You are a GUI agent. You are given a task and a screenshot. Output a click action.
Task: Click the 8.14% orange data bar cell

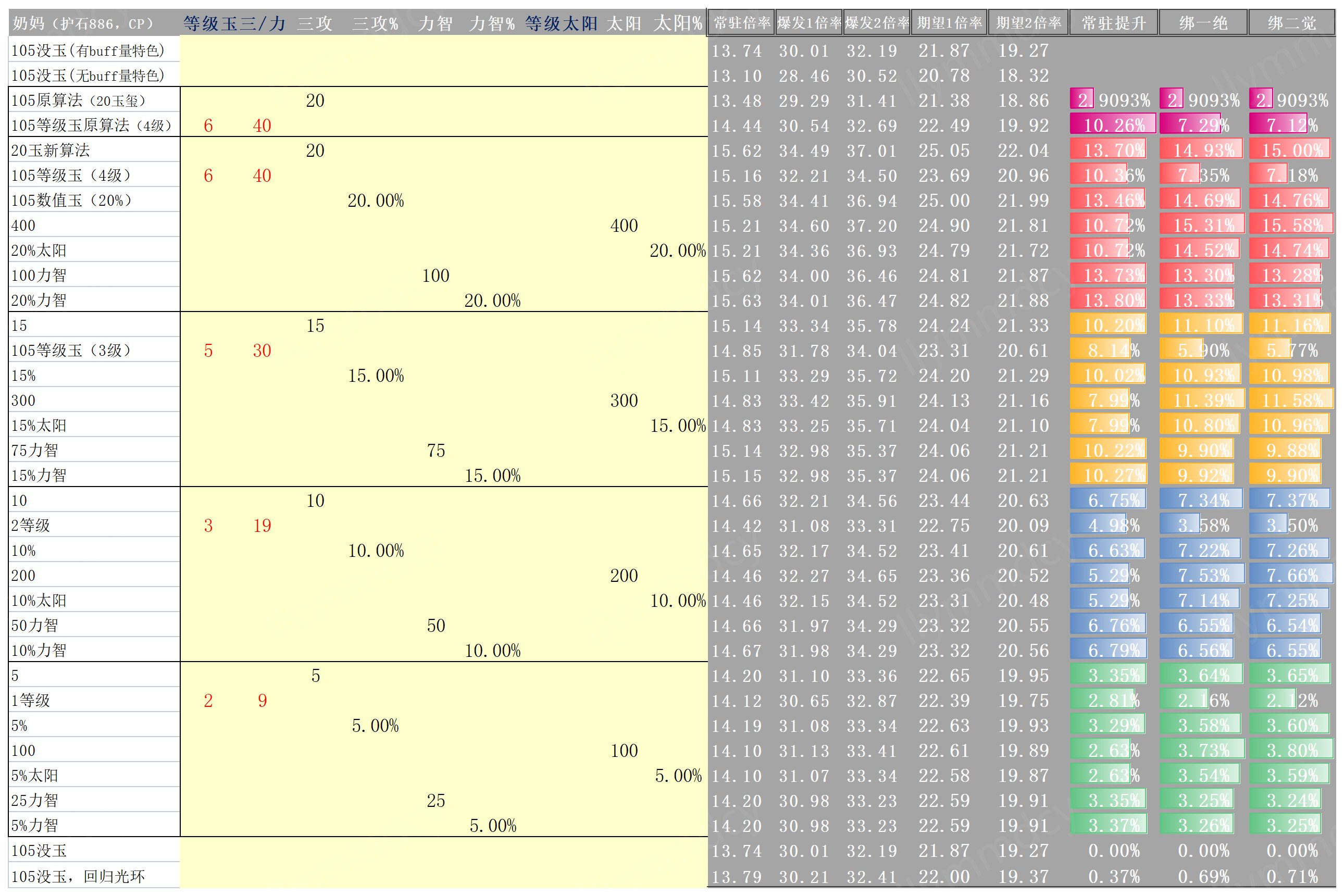1114,350
